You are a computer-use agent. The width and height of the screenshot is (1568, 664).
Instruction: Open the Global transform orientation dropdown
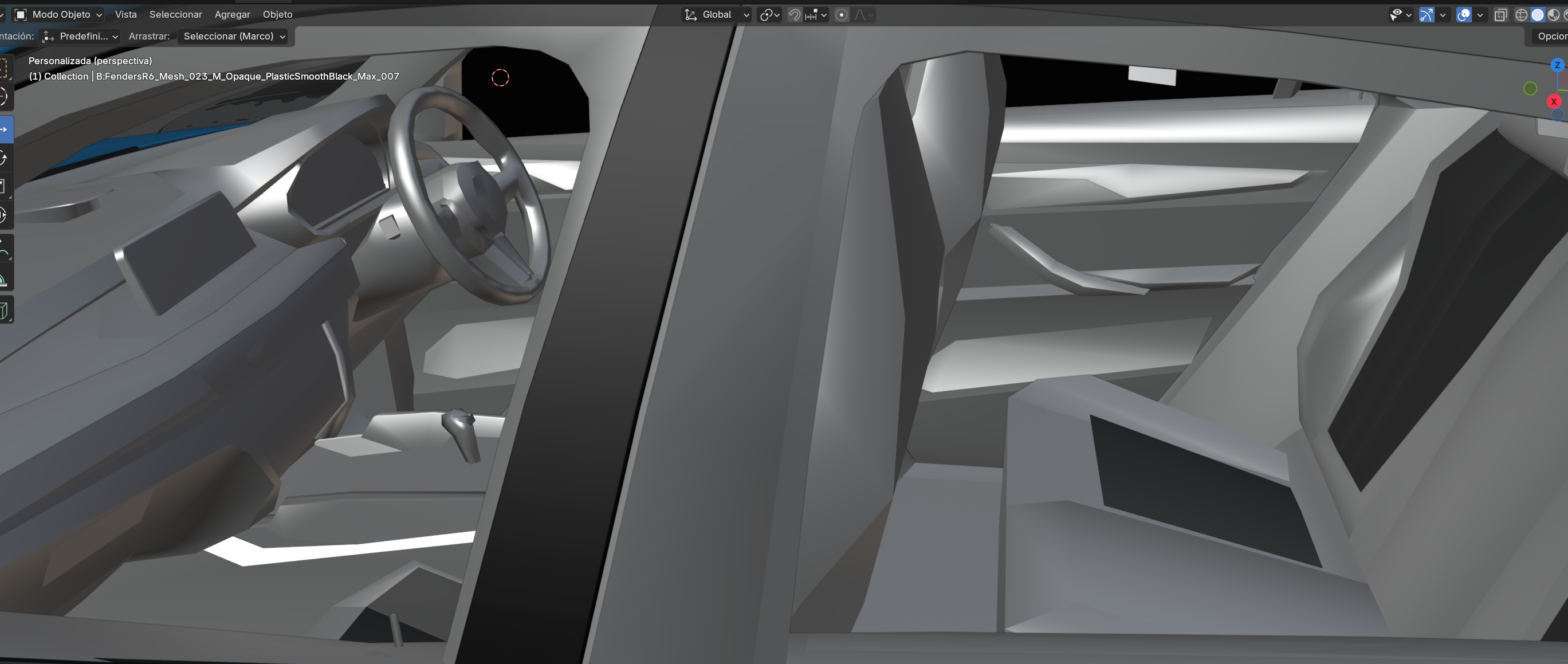[x=717, y=14]
